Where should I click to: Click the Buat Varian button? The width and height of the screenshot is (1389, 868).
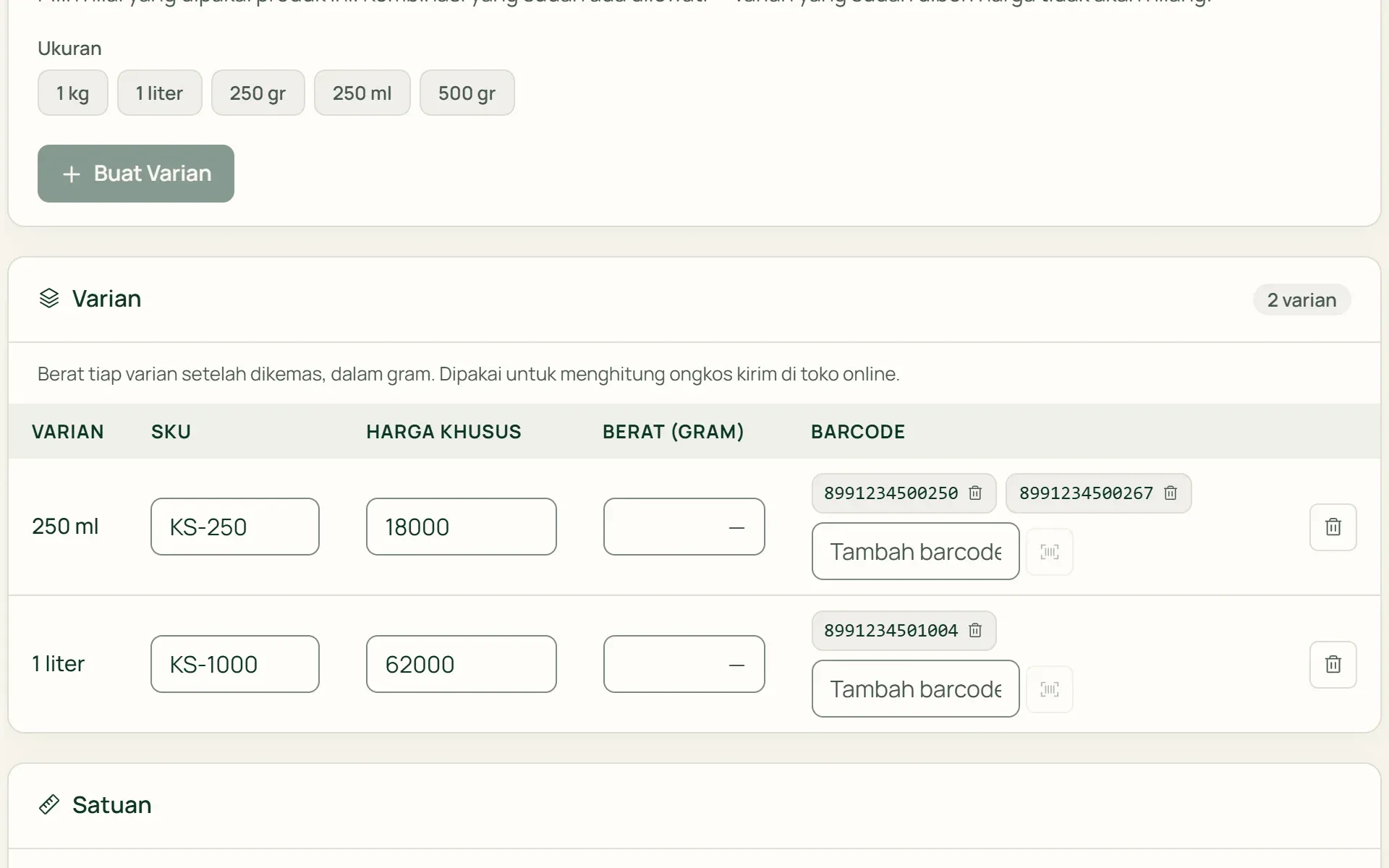coord(136,174)
